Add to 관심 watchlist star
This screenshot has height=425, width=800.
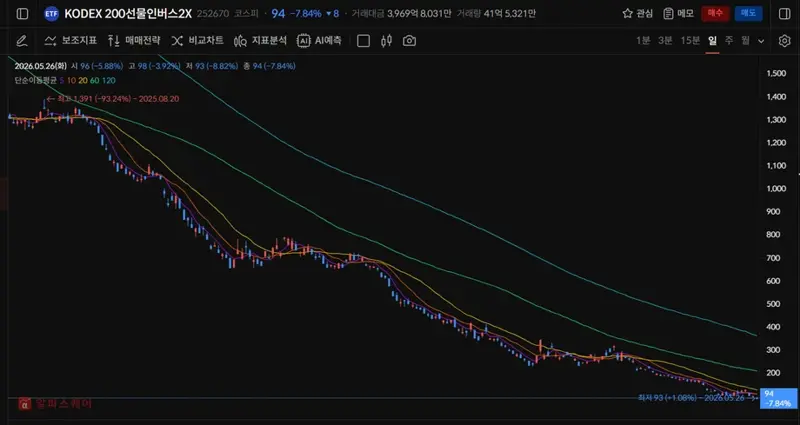coord(637,14)
